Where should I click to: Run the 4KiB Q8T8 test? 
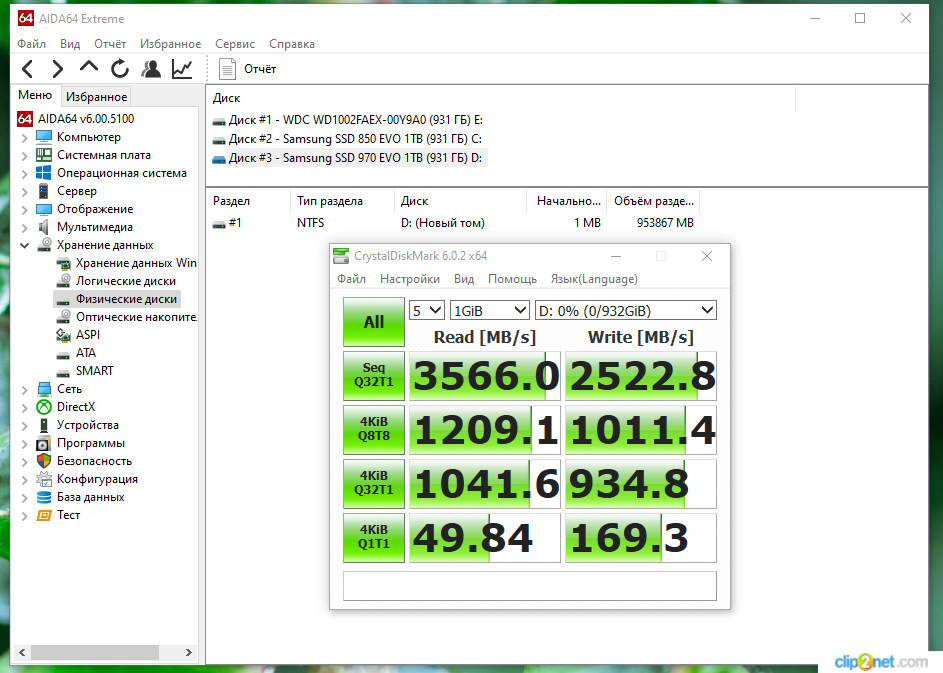[x=373, y=429]
